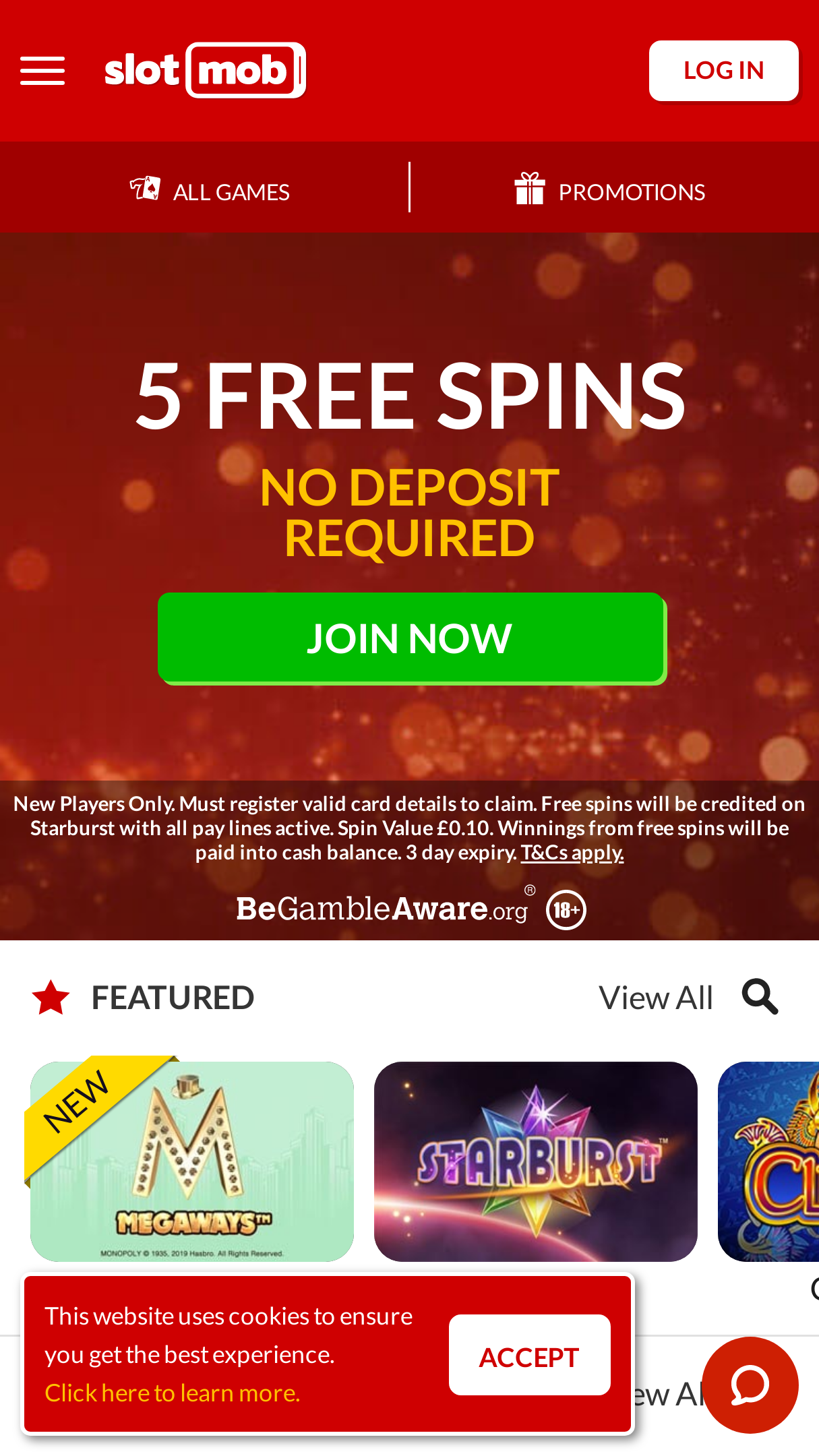Viewport: 819px width, 1456px height.
Task: Open the hamburger menu
Action: 42,71
